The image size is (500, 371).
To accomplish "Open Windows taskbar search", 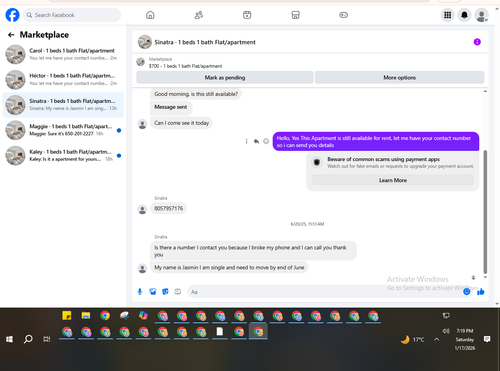I will pyautogui.click(x=28, y=339).
